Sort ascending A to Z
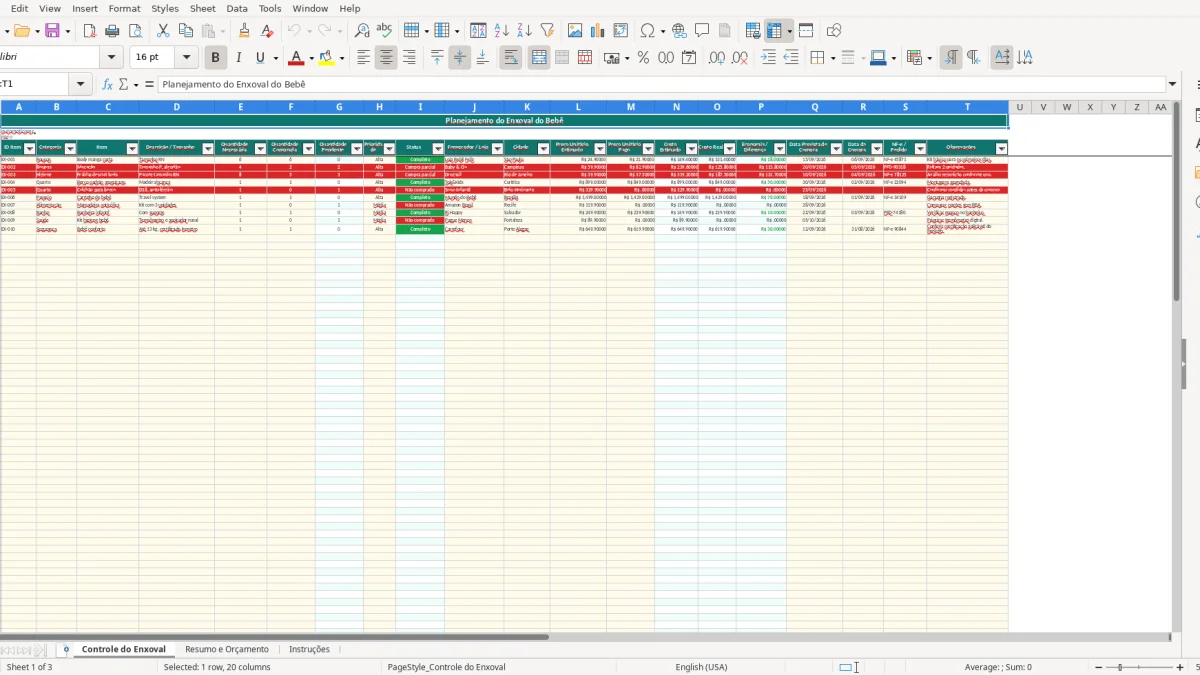Screen dimensions: 1200x675 tap(502, 31)
